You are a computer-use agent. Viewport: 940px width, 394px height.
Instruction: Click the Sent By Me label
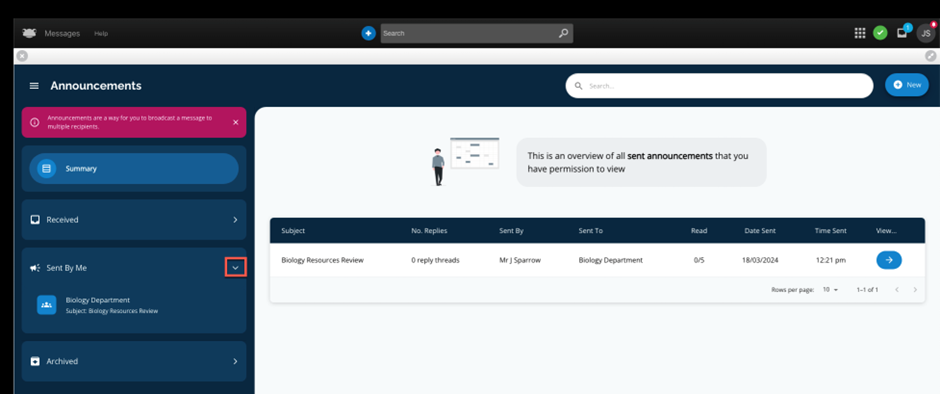67,268
